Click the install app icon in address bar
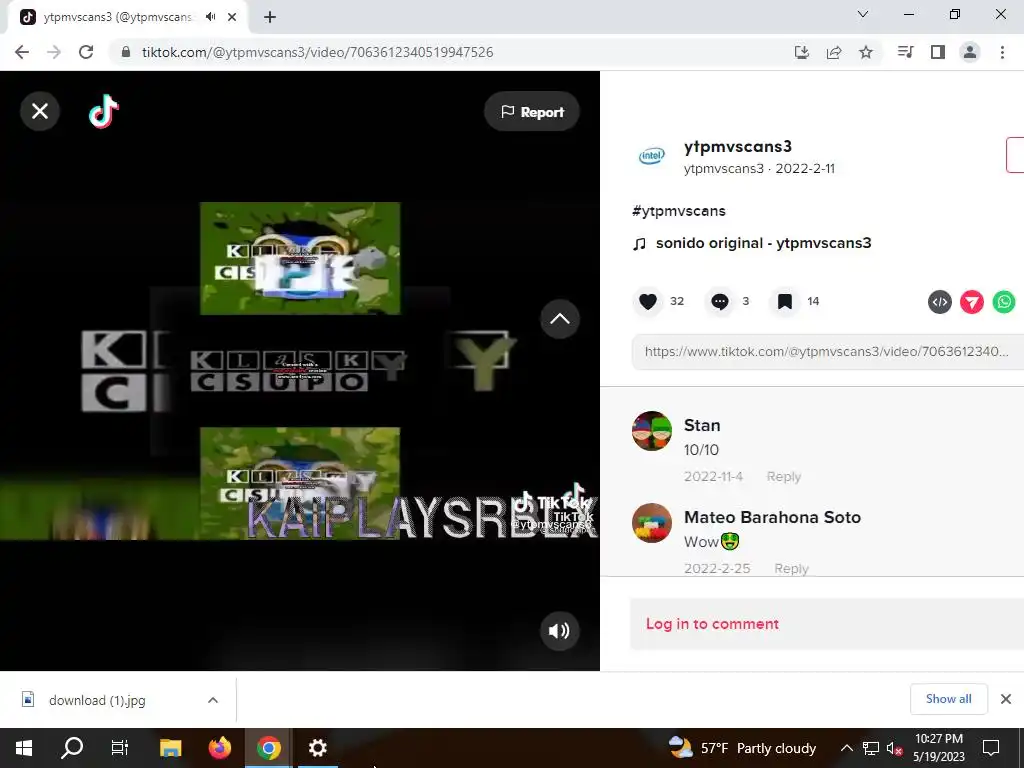 point(801,52)
